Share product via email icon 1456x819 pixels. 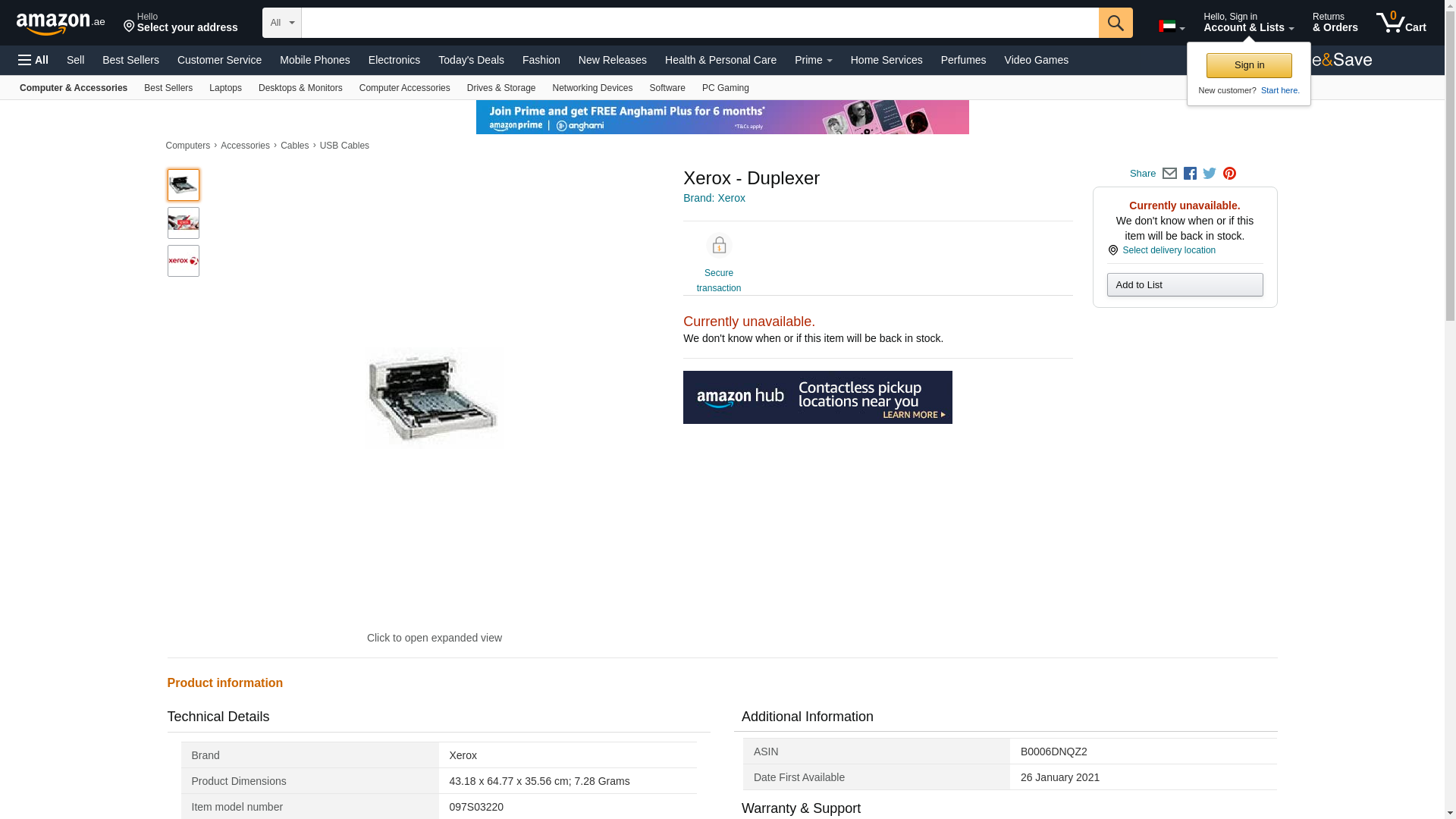pos(1169,174)
